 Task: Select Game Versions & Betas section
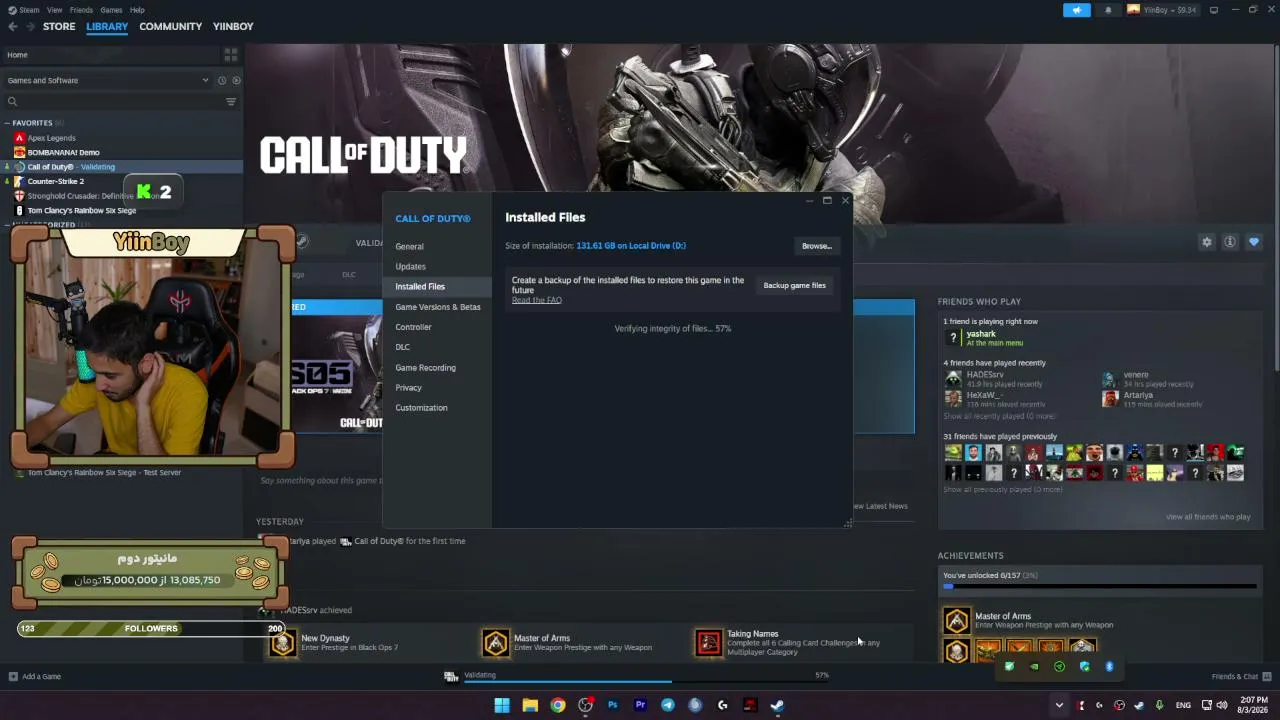coord(438,307)
